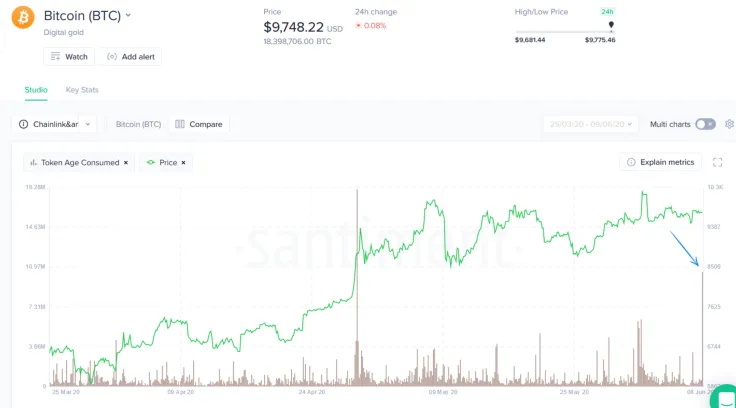736x408 pixels.
Task: Click the Compare columns icon
Action: tap(180, 124)
